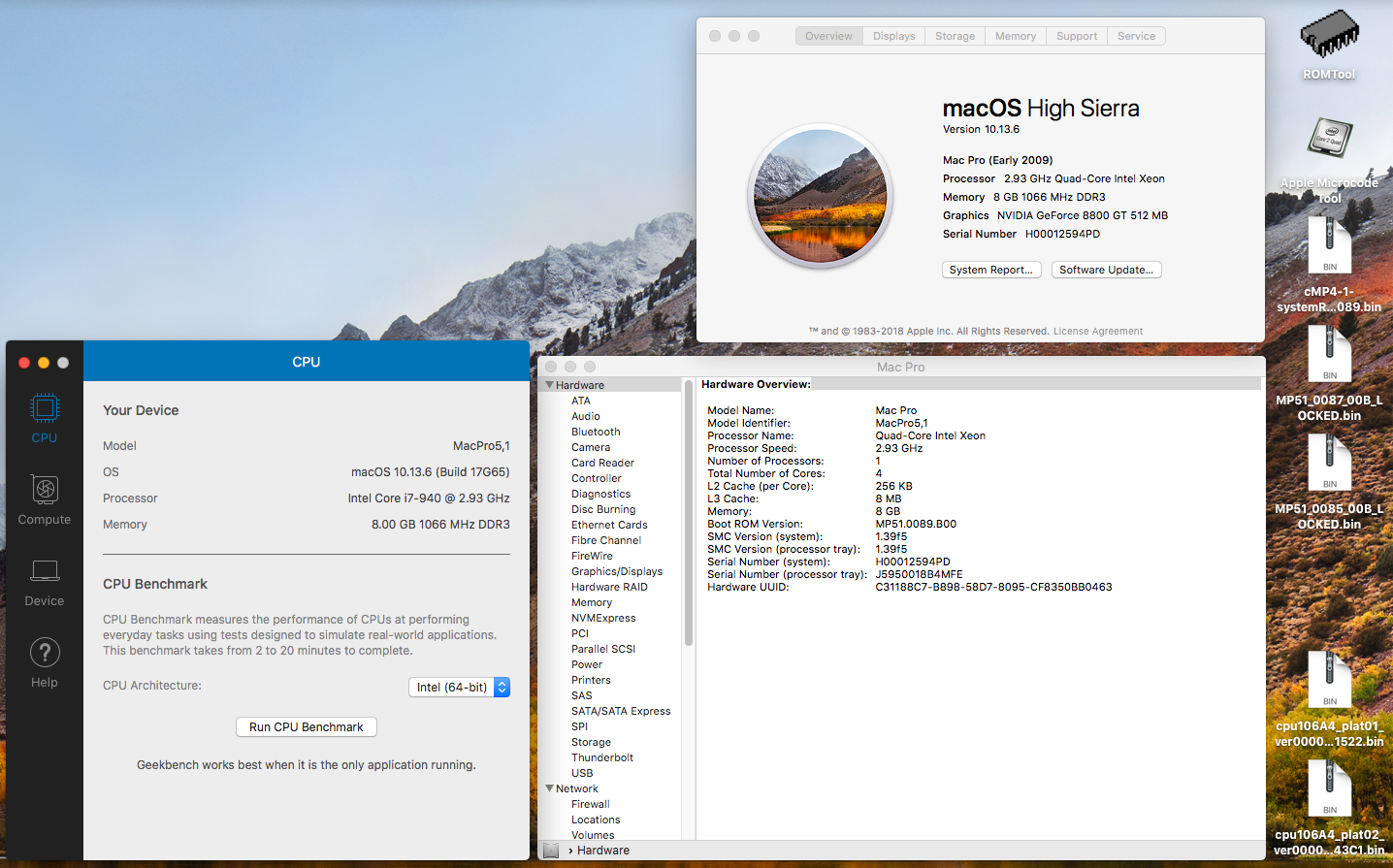1393x868 pixels.
Task: Select Locations under Network
Action: click(596, 820)
